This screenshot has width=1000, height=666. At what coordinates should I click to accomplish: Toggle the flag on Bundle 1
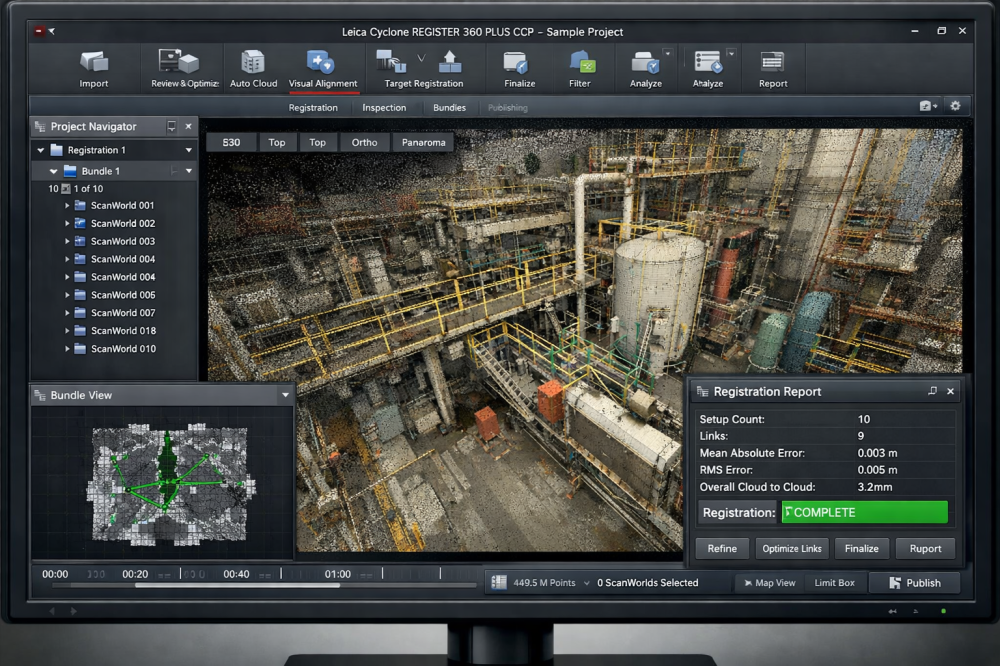pyautogui.click(x=173, y=171)
